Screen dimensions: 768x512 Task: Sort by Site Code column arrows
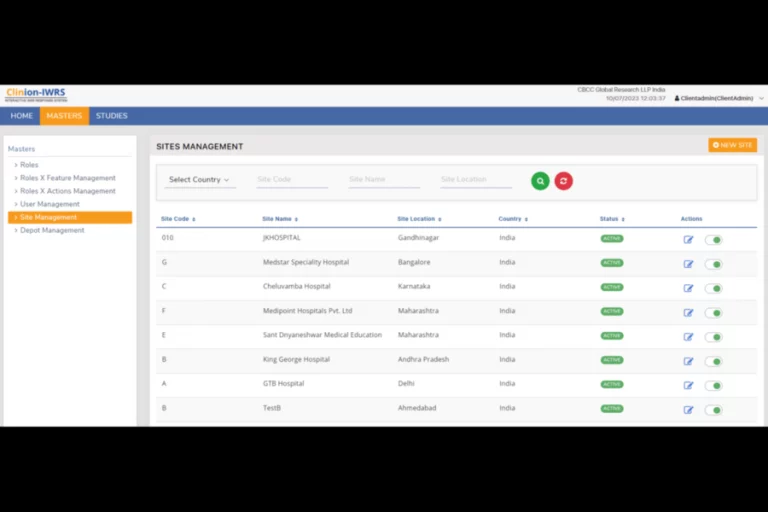click(x=193, y=219)
